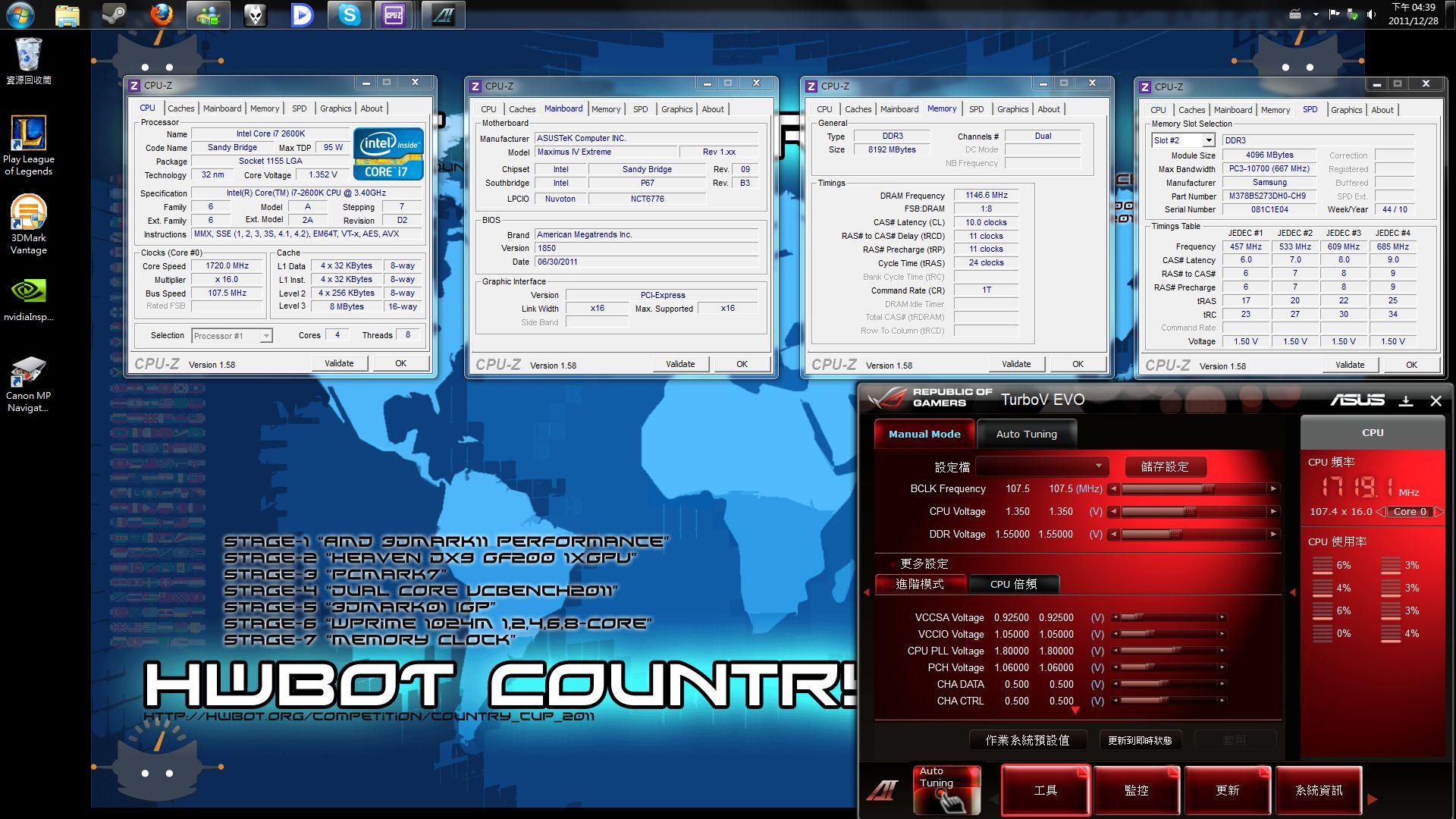The height and width of the screenshot is (819, 1456).
Task: Select the Canon MP Navigator icon
Action: tap(29, 385)
